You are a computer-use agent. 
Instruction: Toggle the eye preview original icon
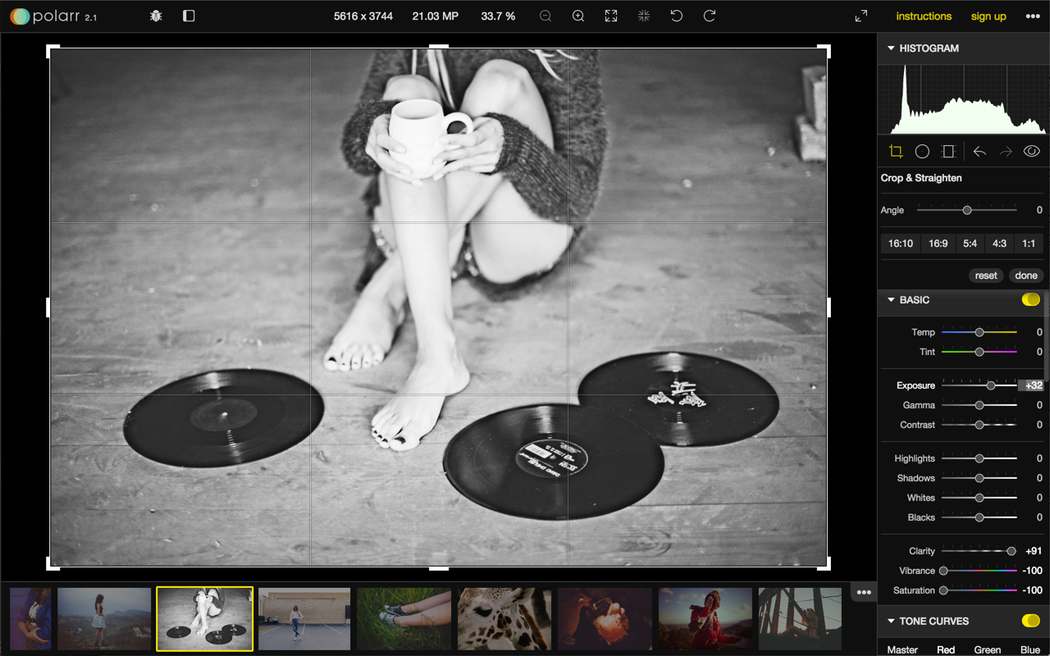tap(1031, 152)
